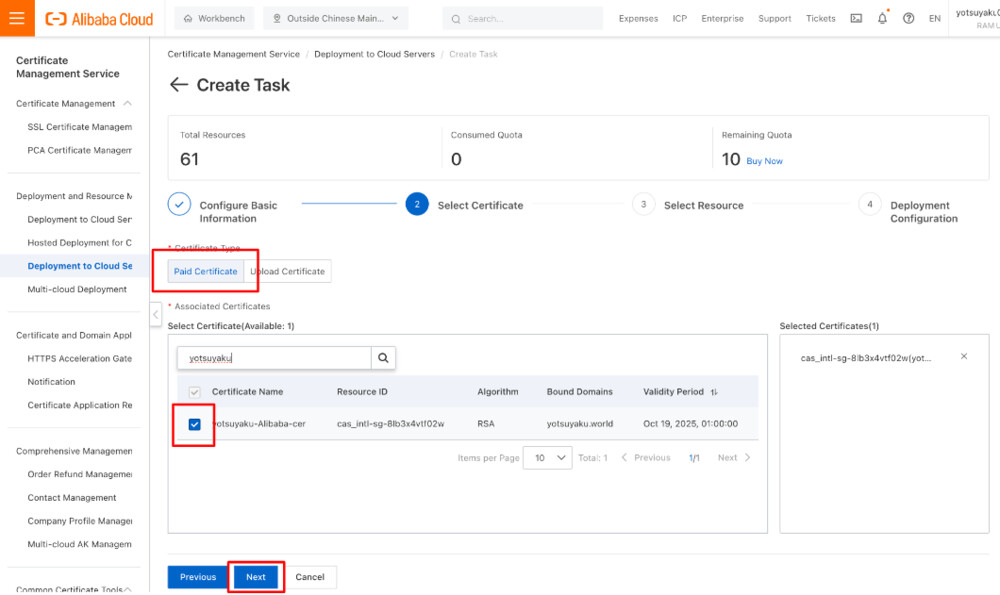Screen dimensions: 1000x595
Task: Remove the selected certificate using the X icon
Action: pyautogui.click(x=963, y=356)
